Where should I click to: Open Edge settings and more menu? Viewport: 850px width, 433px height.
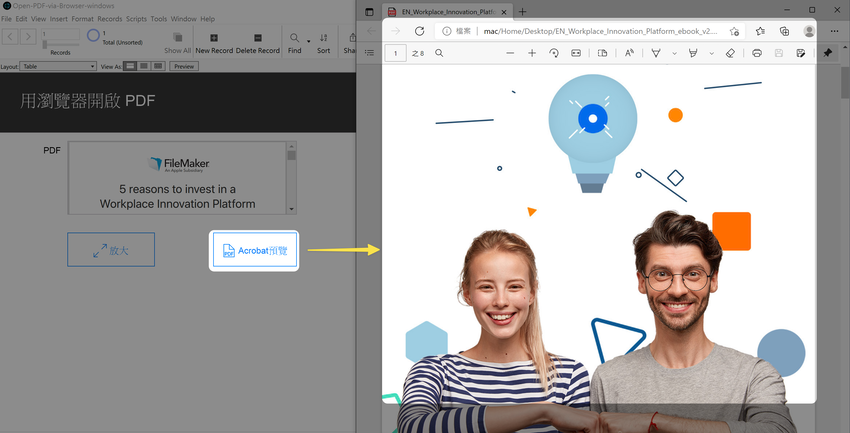pos(834,31)
